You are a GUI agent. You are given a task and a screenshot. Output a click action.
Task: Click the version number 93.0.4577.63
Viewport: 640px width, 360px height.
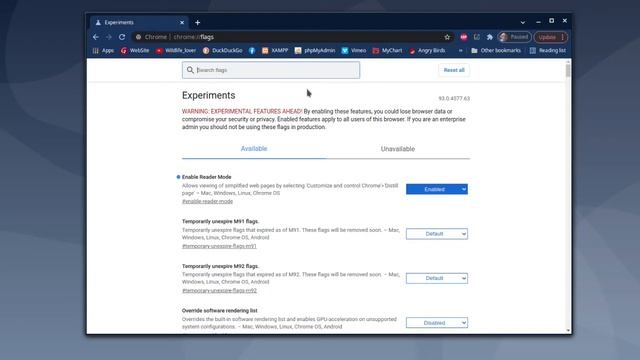[454, 99]
